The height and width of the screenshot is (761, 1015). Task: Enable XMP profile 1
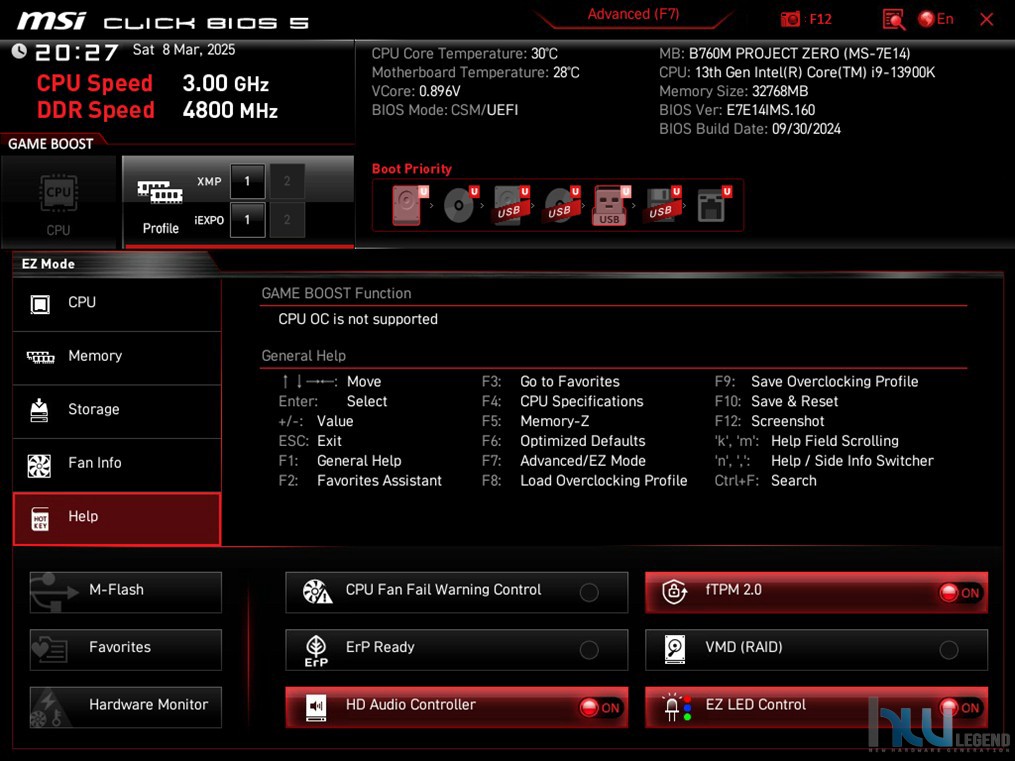pyautogui.click(x=247, y=181)
